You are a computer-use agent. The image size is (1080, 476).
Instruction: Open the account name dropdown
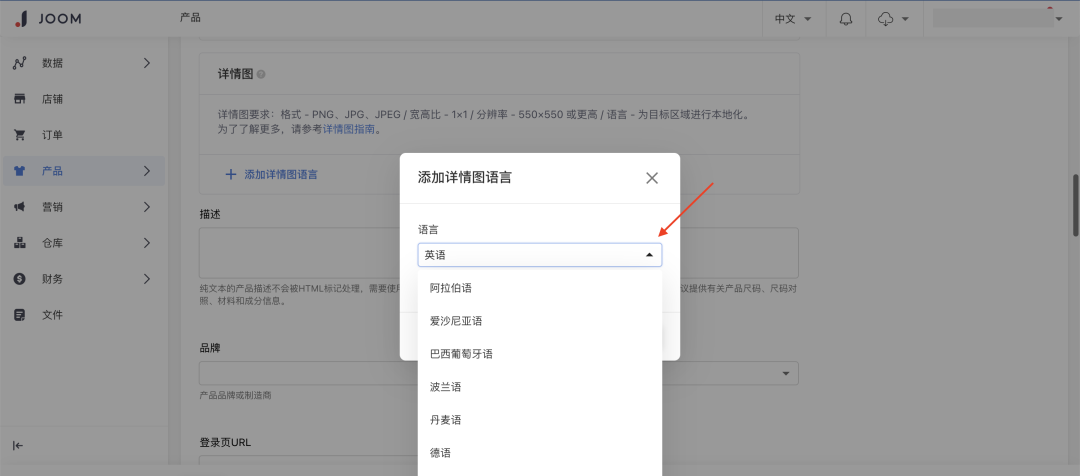(997, 19)
